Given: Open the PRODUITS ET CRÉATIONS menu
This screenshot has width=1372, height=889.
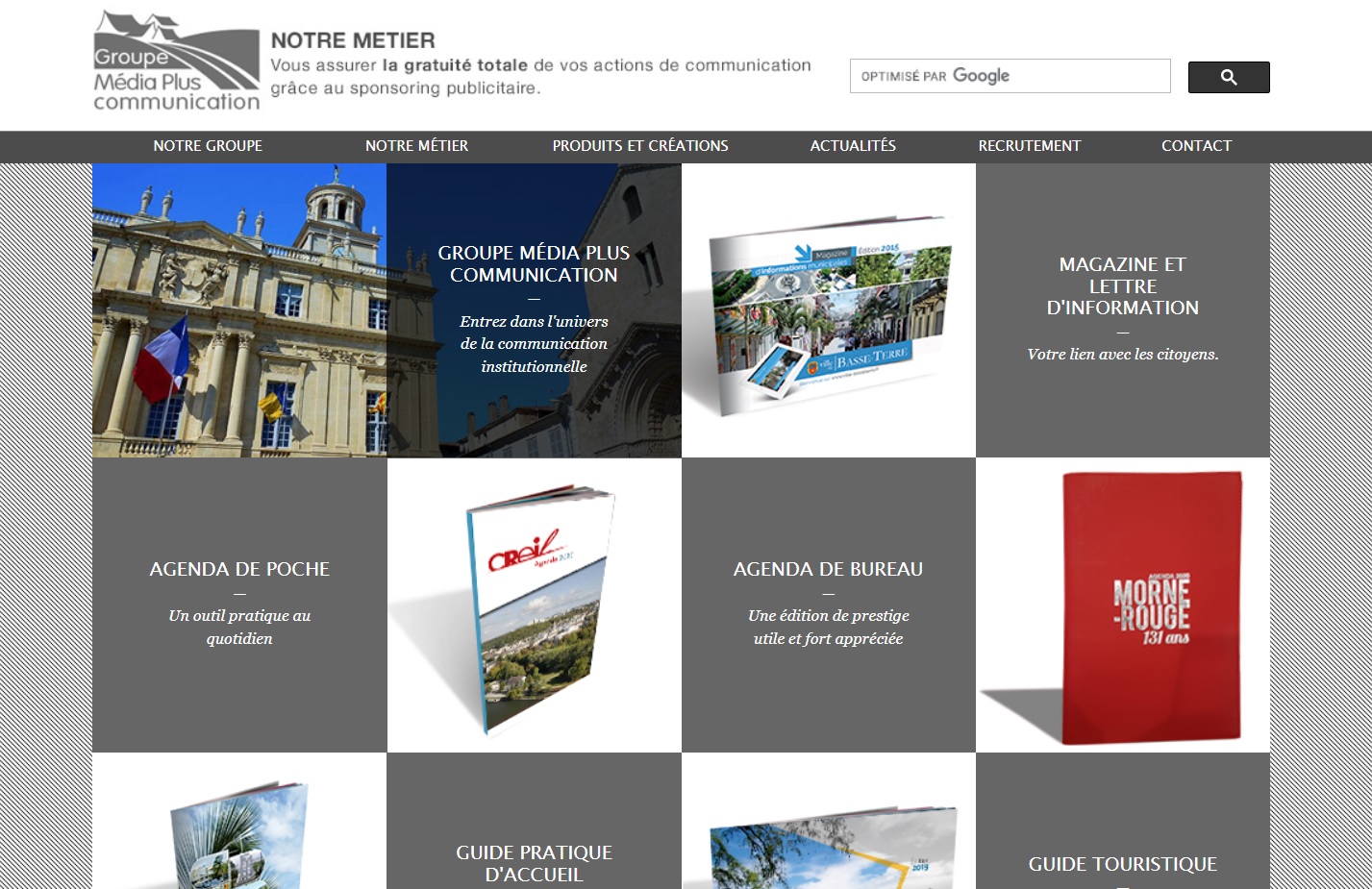Looking at the screenshot, I should 640,146.
